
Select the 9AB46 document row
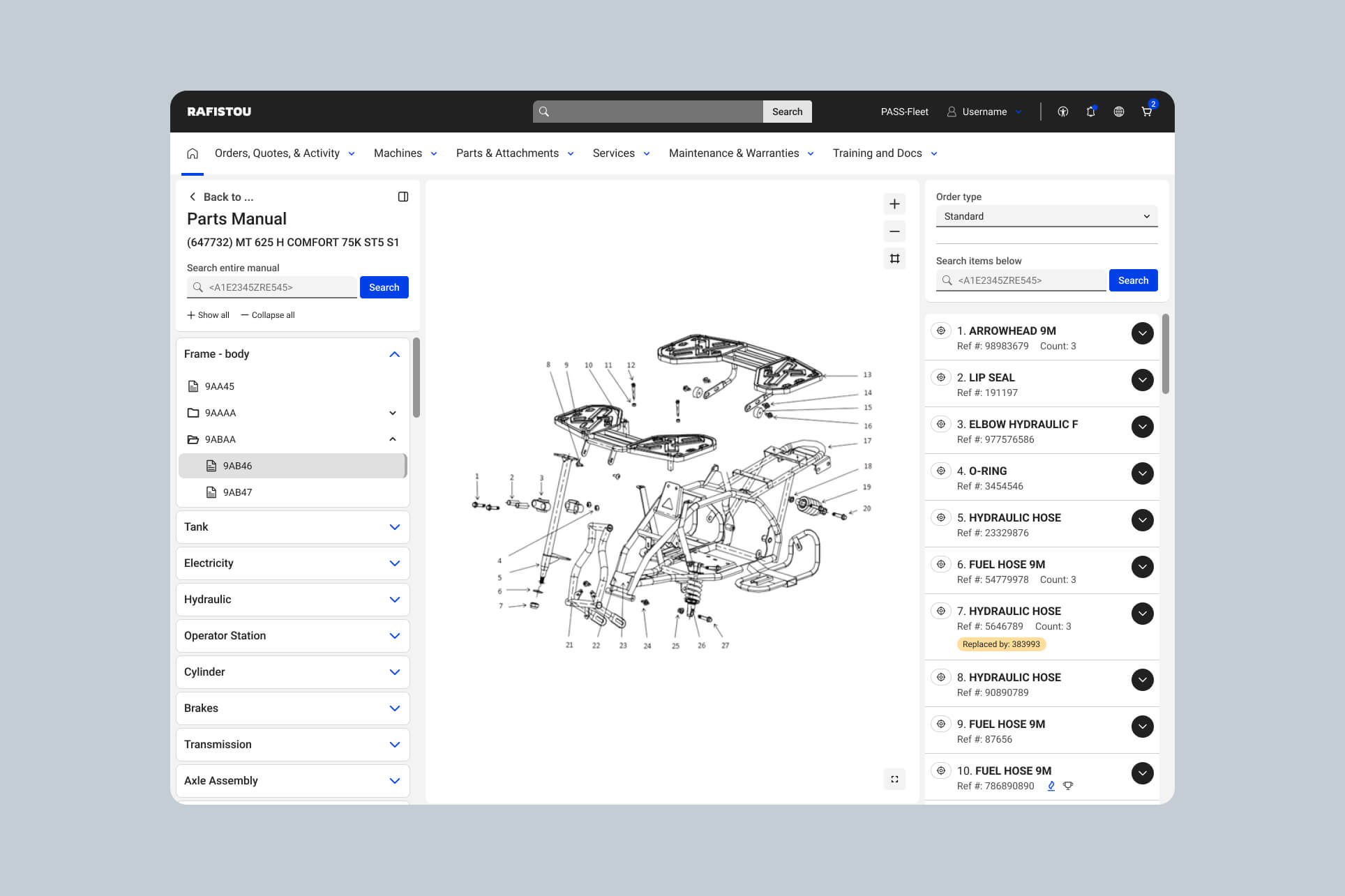pyautogui.click(x=292, y=466)
